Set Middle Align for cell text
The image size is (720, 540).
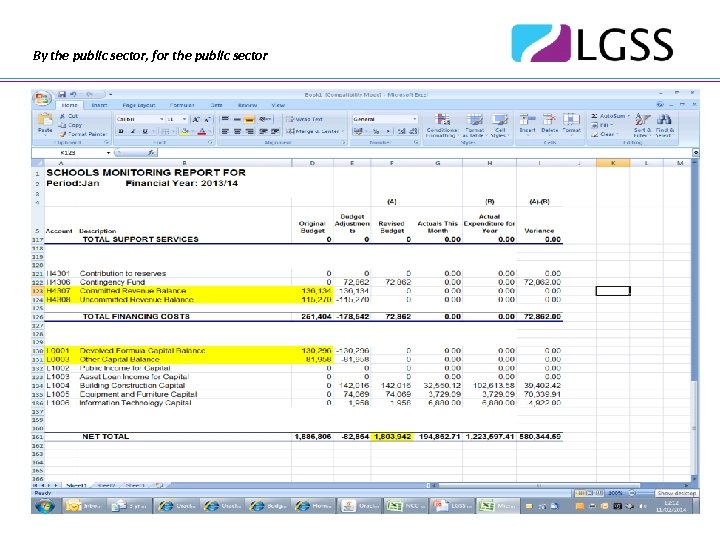pyautogui.click(x=237, y=119)
